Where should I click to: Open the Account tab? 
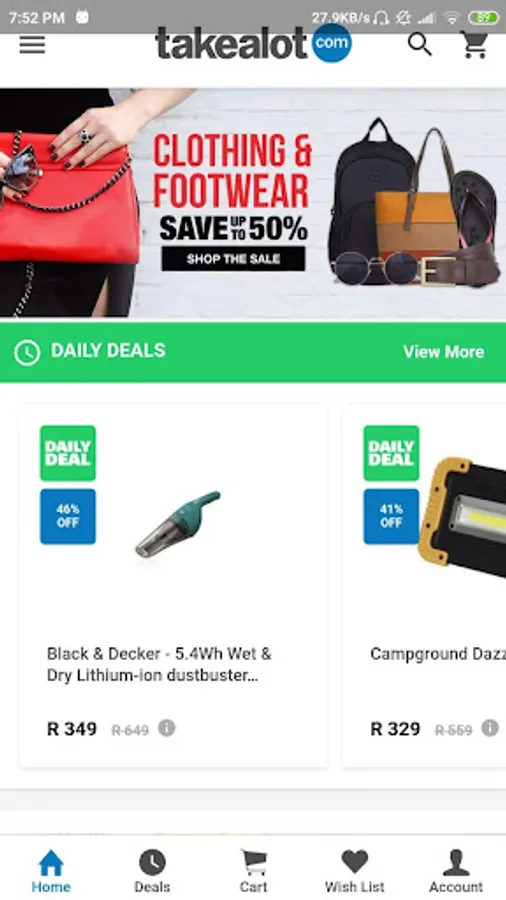456,871
